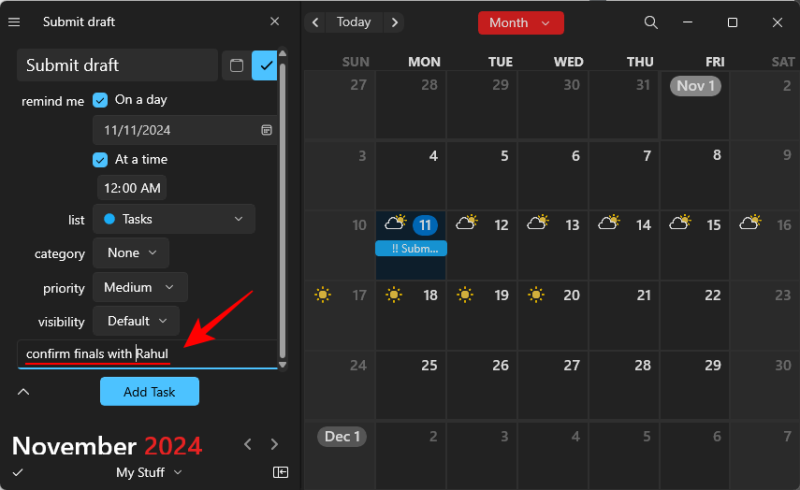
Task: Select the task checkmark type icon
Action: point(265,65)
